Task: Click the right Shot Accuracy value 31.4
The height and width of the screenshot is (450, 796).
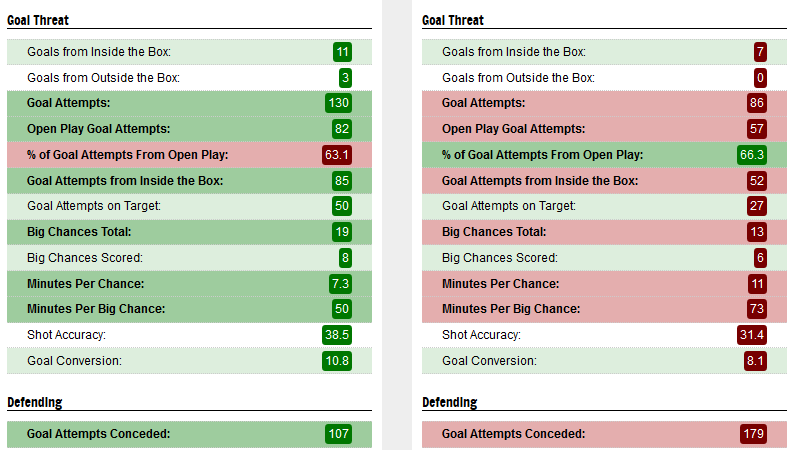Action: click(x=752, y=335)
